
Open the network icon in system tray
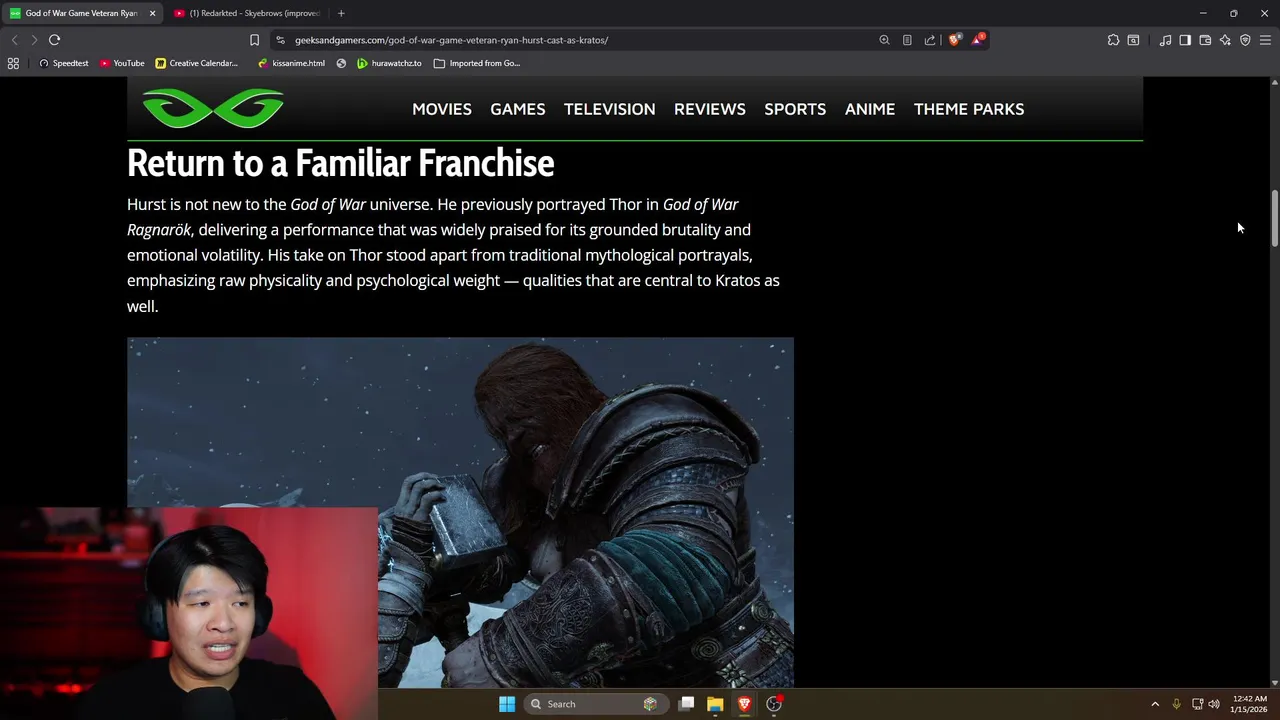tap(1197, 704)
